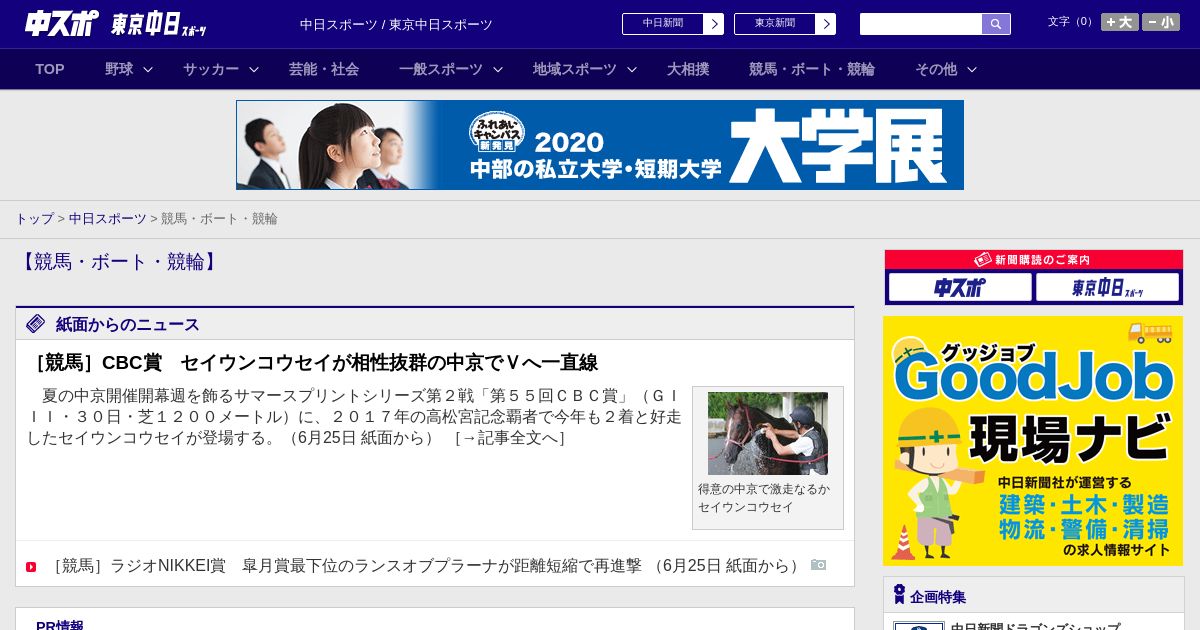Click the 【競馬・ボート・競輪】 page title
This screenshot has width=1200, height=630.
pyautogui.click(x=119, y=262)
